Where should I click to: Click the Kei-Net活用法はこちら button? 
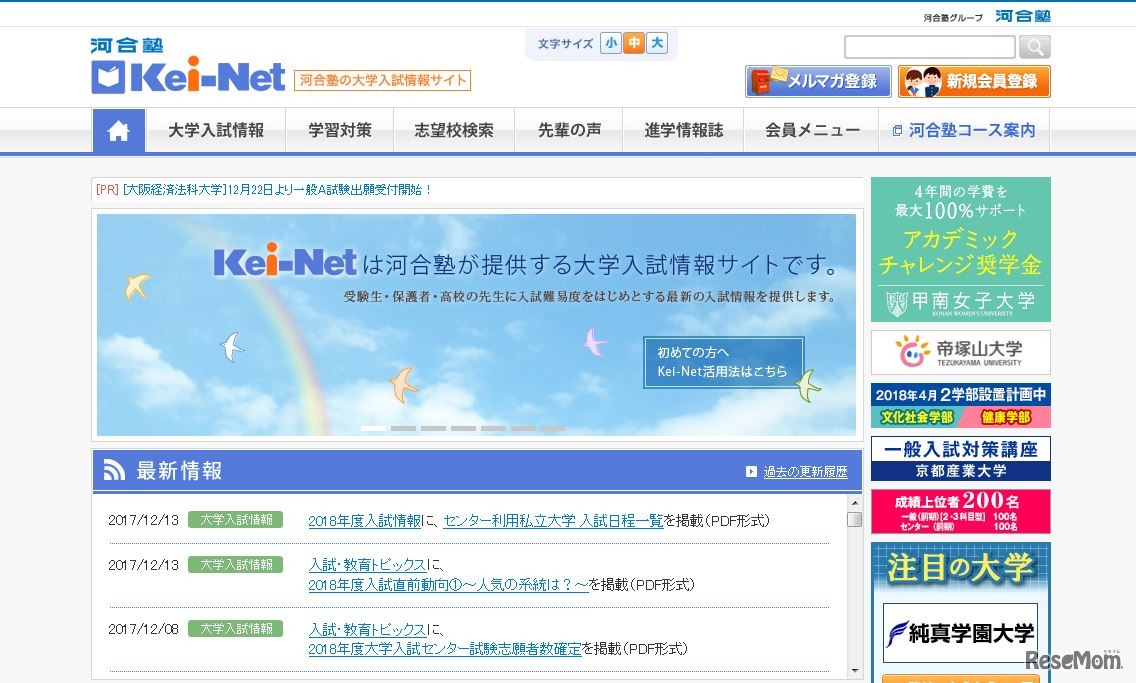point(722,362)
